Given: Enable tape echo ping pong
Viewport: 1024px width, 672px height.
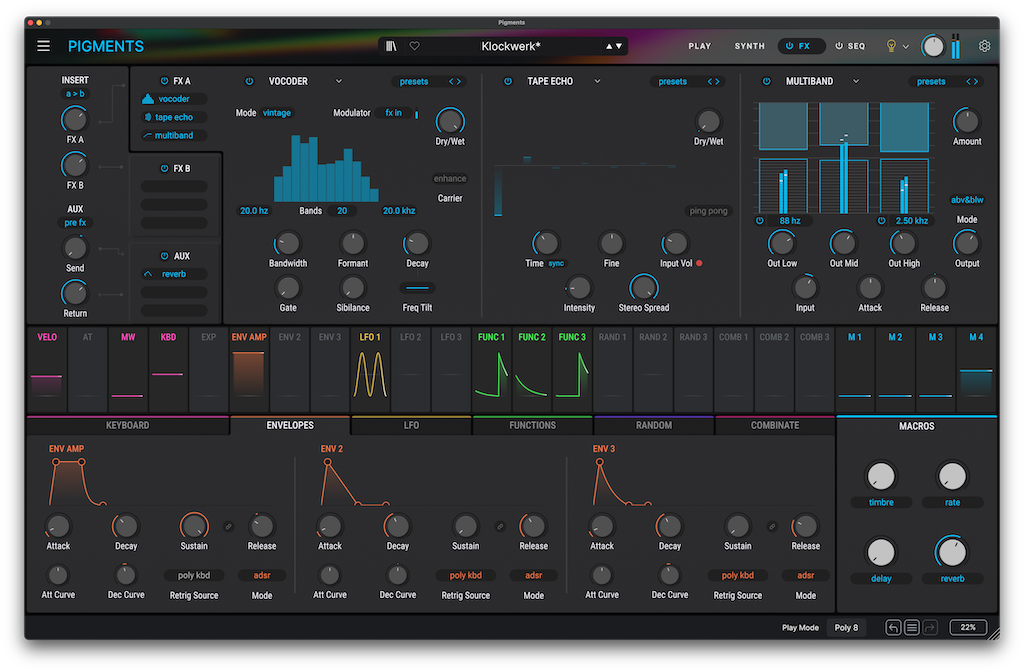Looking at the screenshot, I should coord(708,211).
